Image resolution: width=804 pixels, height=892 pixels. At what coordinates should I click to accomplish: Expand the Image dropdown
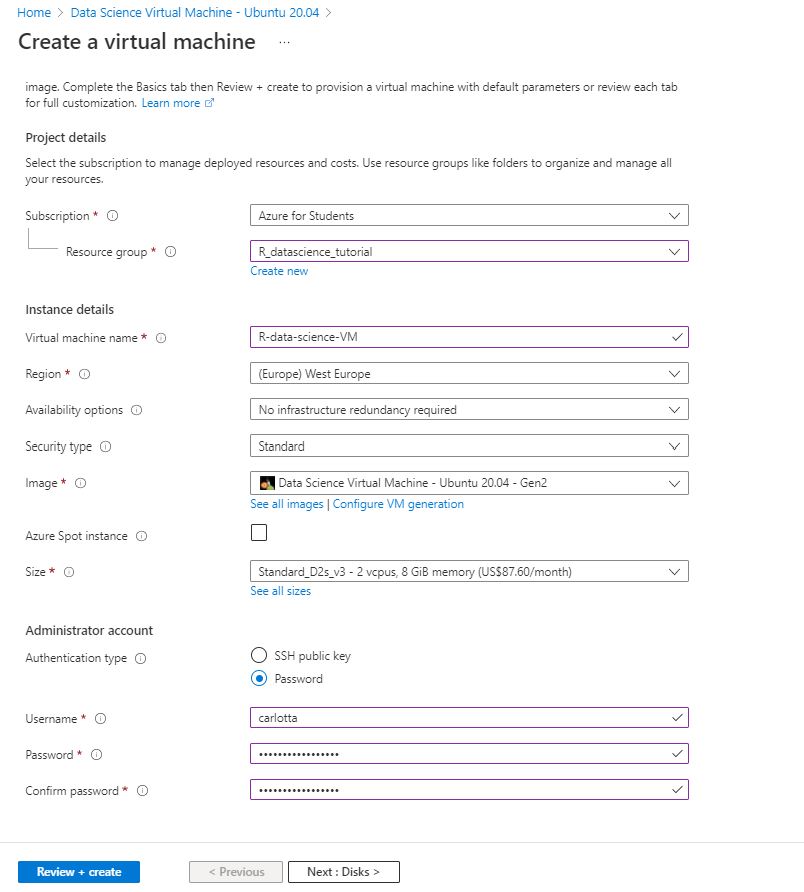[469, 483]
